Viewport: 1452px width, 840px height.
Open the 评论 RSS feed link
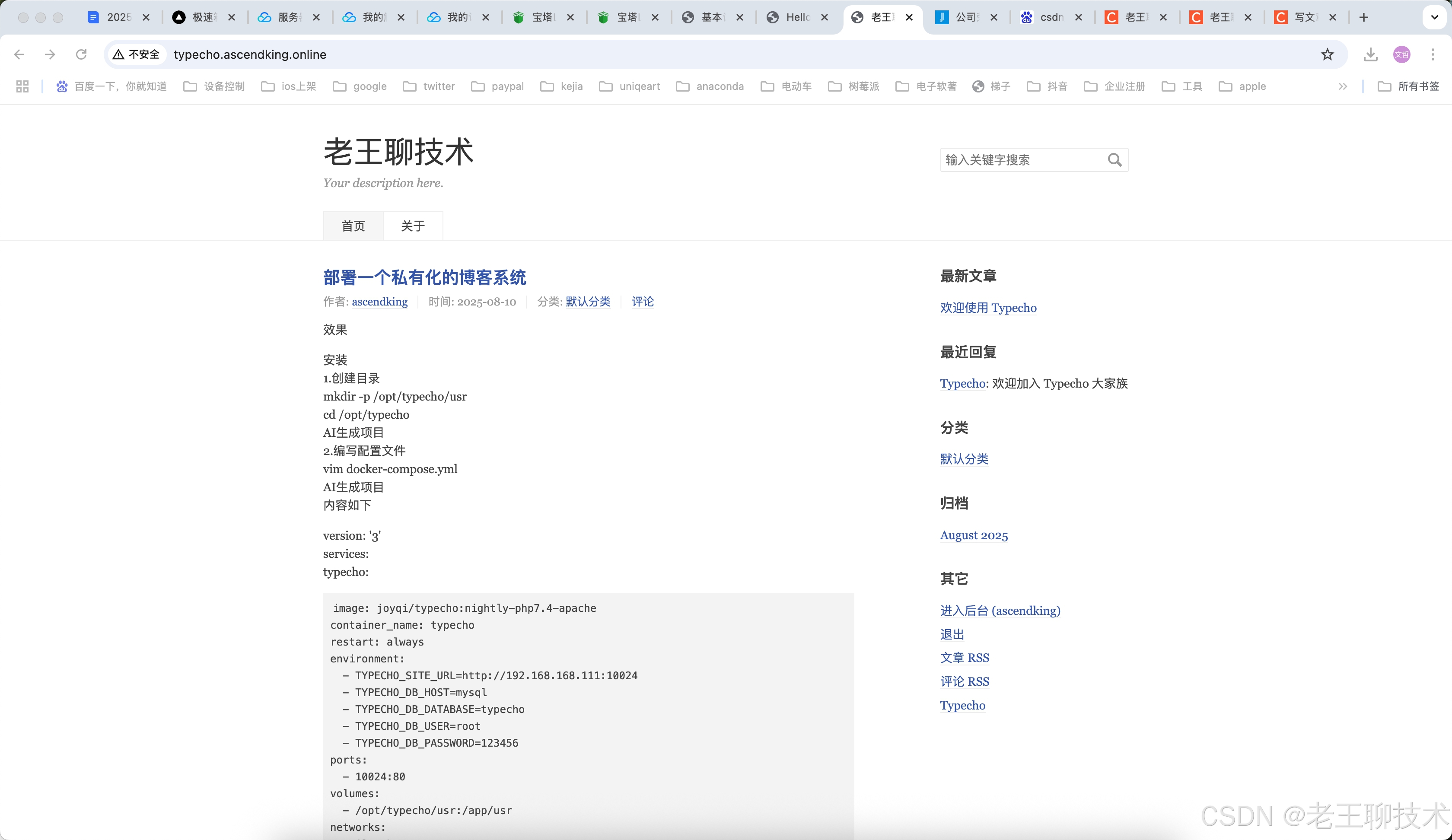[965, 681]
